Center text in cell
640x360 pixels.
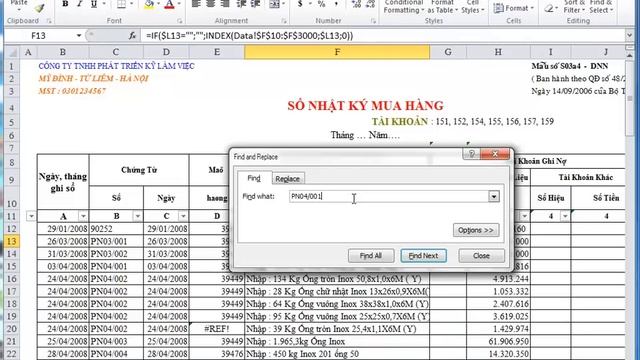pos(211,4)
